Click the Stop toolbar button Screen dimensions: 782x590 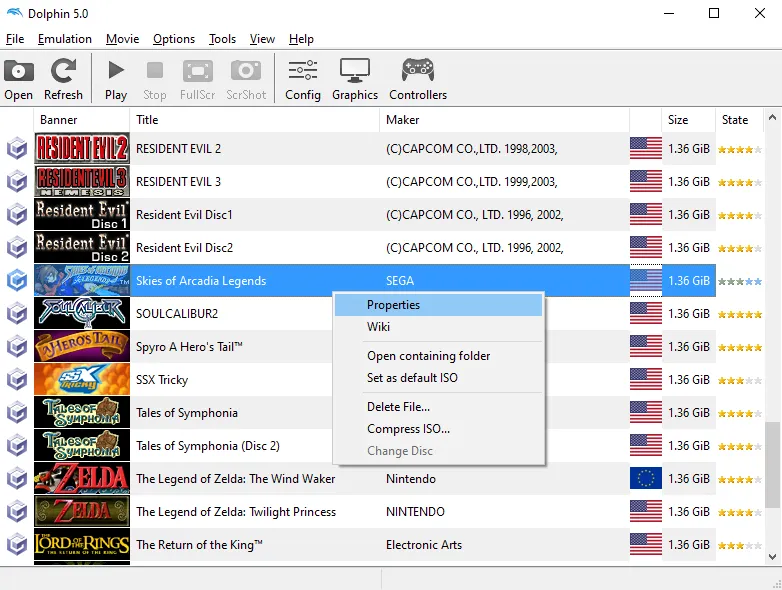tap(155, 79)
